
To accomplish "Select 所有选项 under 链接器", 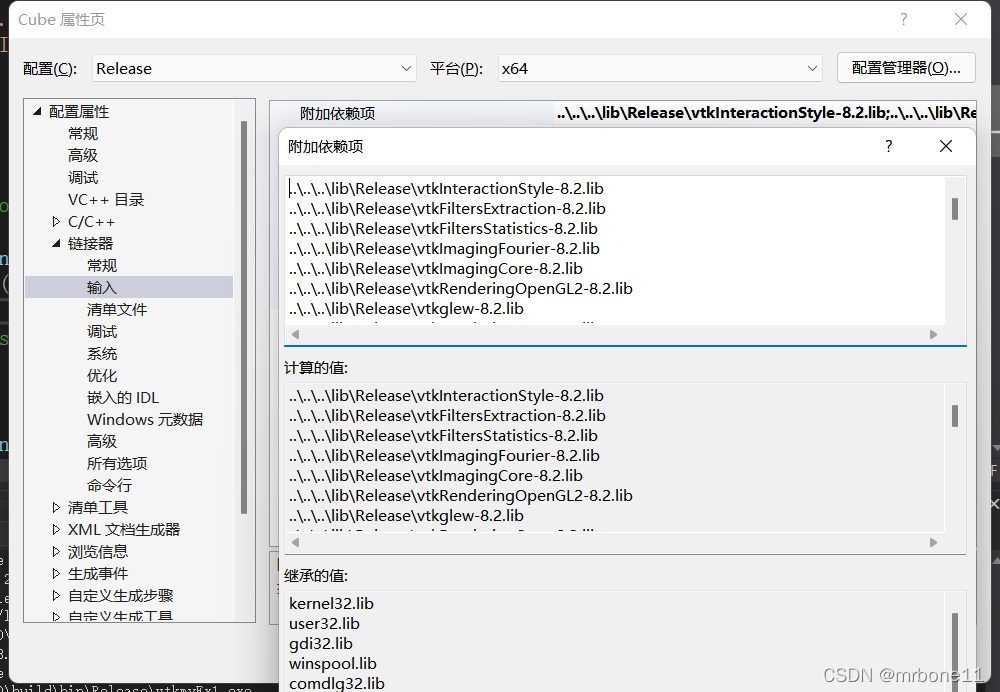I will [117, 464].
